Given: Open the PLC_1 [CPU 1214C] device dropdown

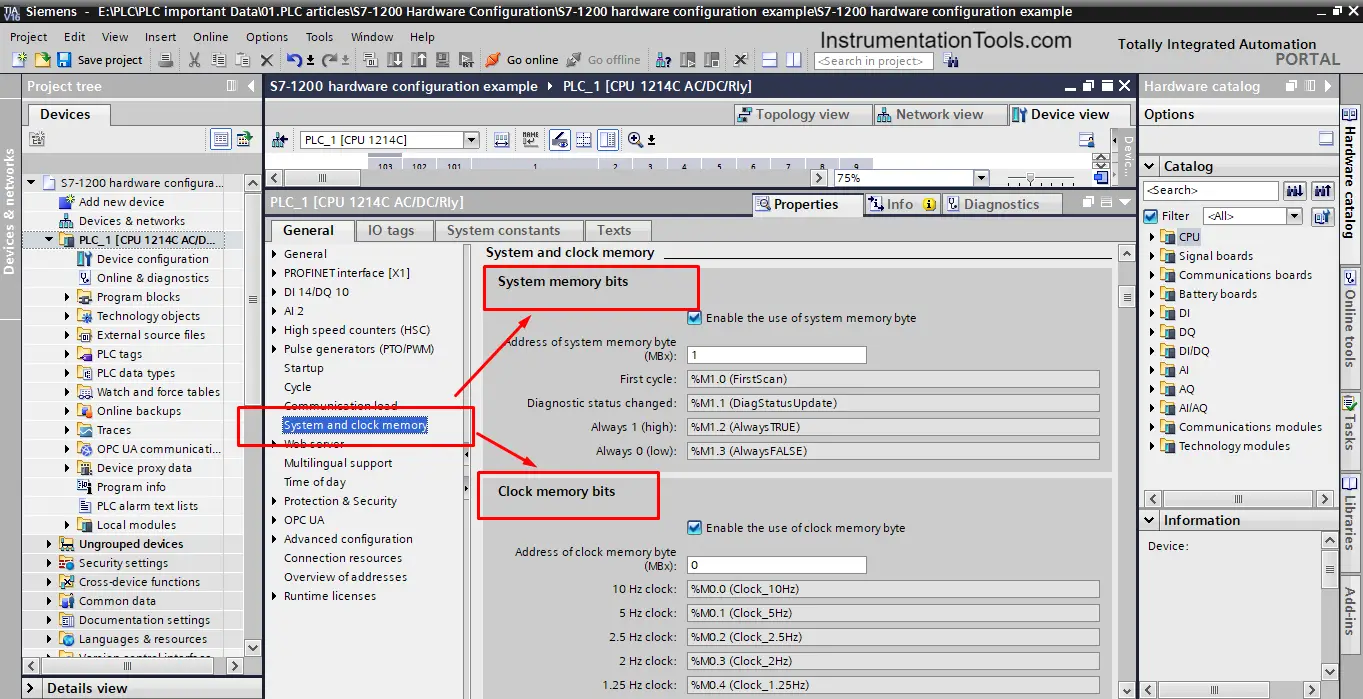Looking at the screenshot, I should pos(471,140).
